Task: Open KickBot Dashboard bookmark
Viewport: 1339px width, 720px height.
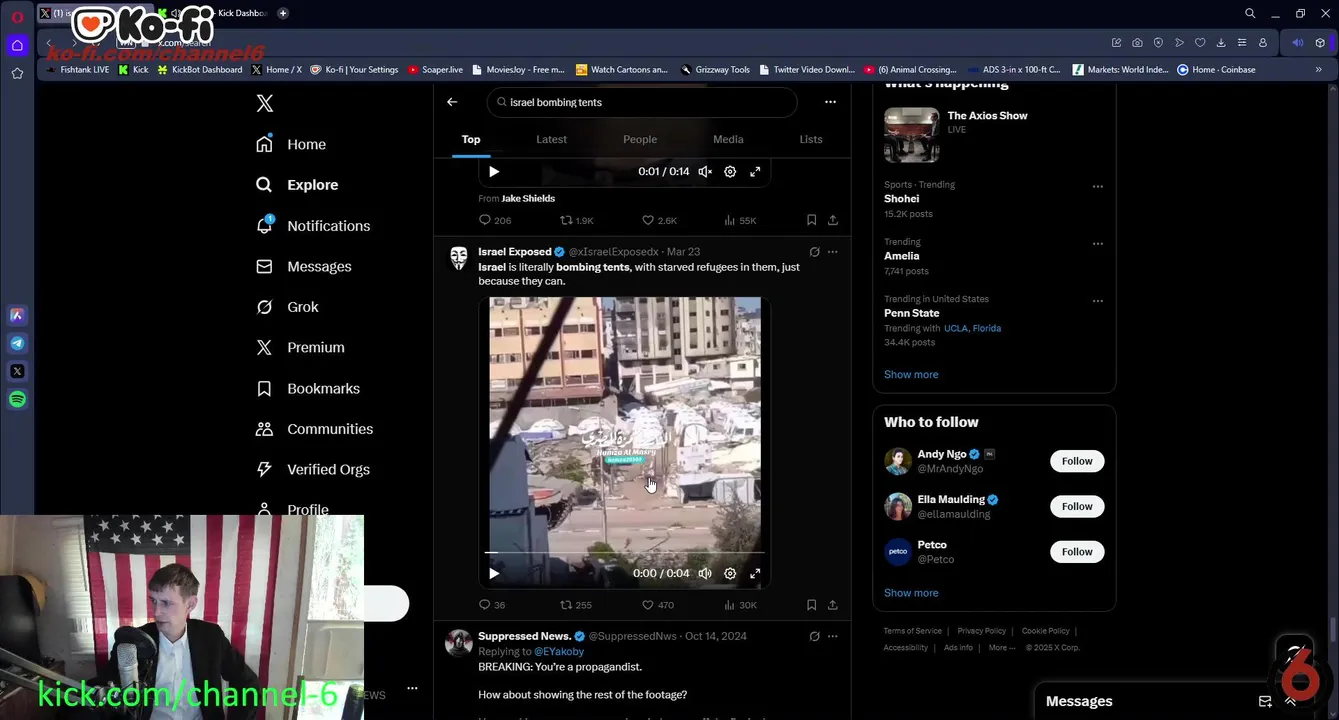Action: (x=199, y=70)
